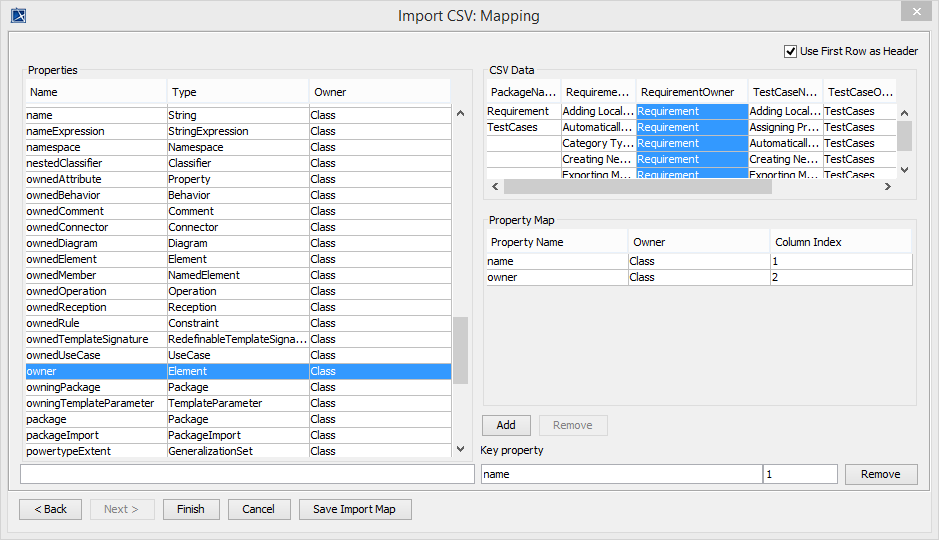Go to previous step with Back

(x=50, y=509)
